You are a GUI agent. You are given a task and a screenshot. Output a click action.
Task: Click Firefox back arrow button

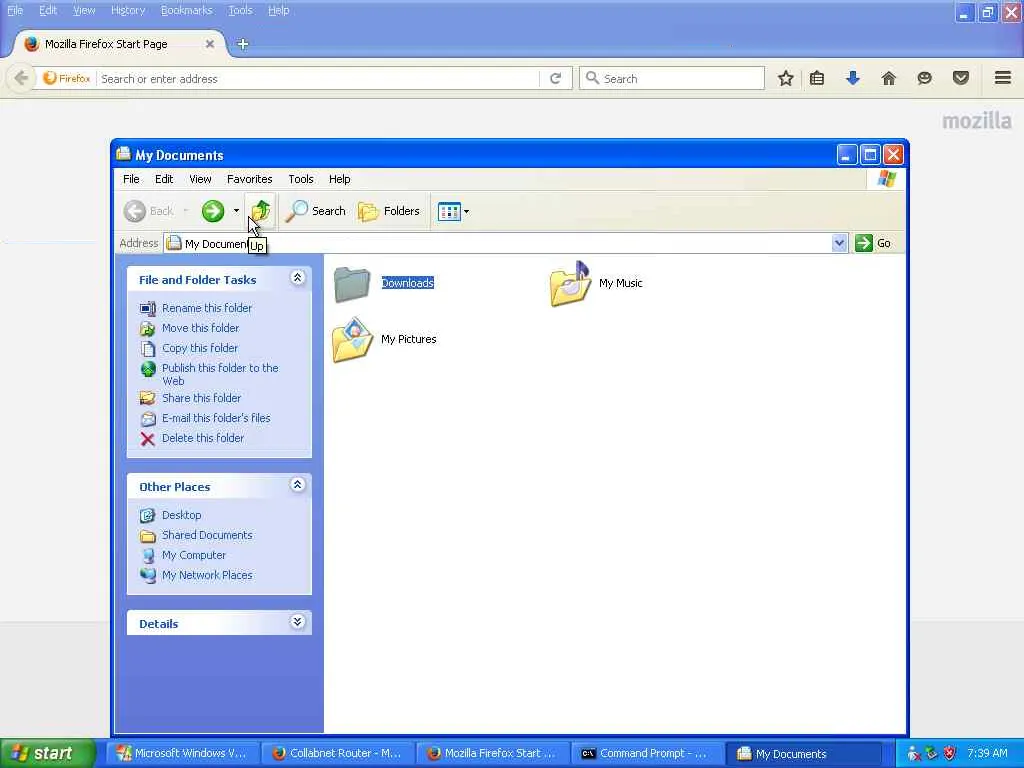pyautogui.click(x=21, y=78)
